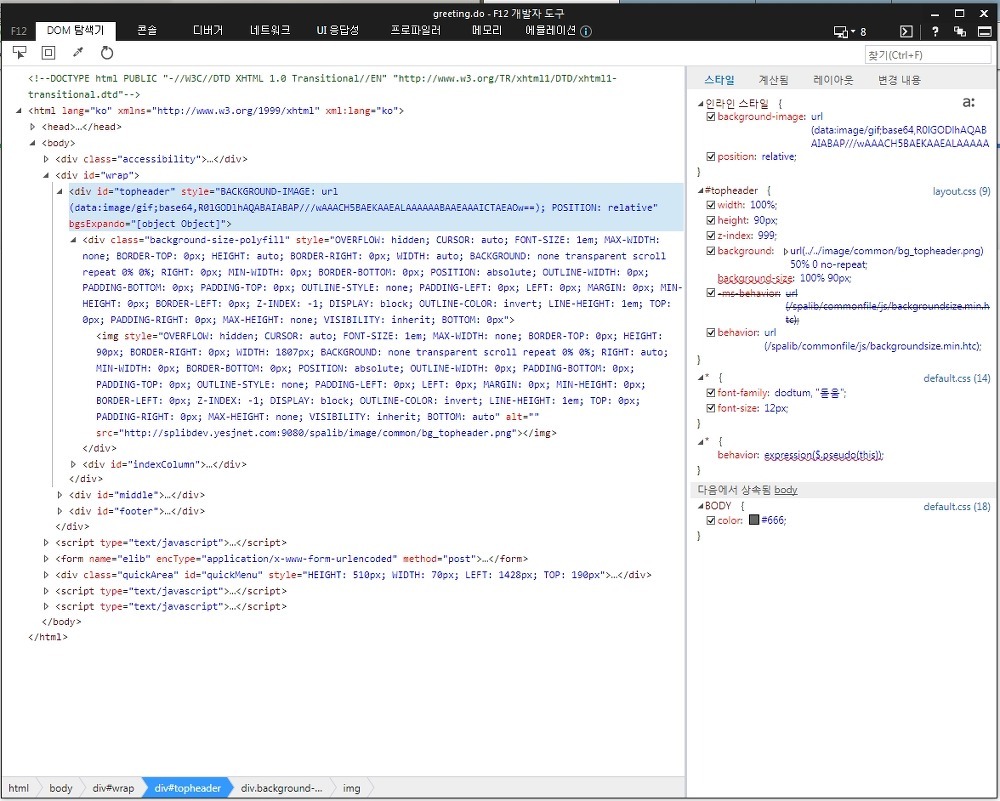Image resolution: width=1000 pixels, height=801 pixels.
Task: Select the 스타일 pane tab
Action: [719, 80]
